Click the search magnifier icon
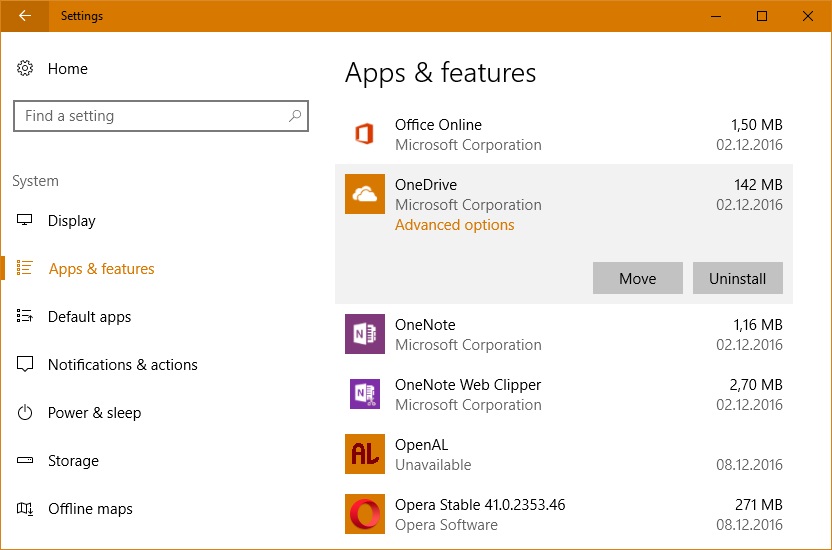The height and width of the screenshot is (550, 832). [x=295, y=116]
